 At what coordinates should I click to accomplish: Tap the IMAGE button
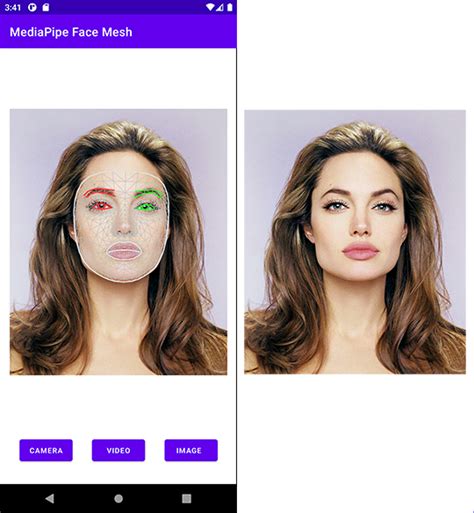click(191, 450)
